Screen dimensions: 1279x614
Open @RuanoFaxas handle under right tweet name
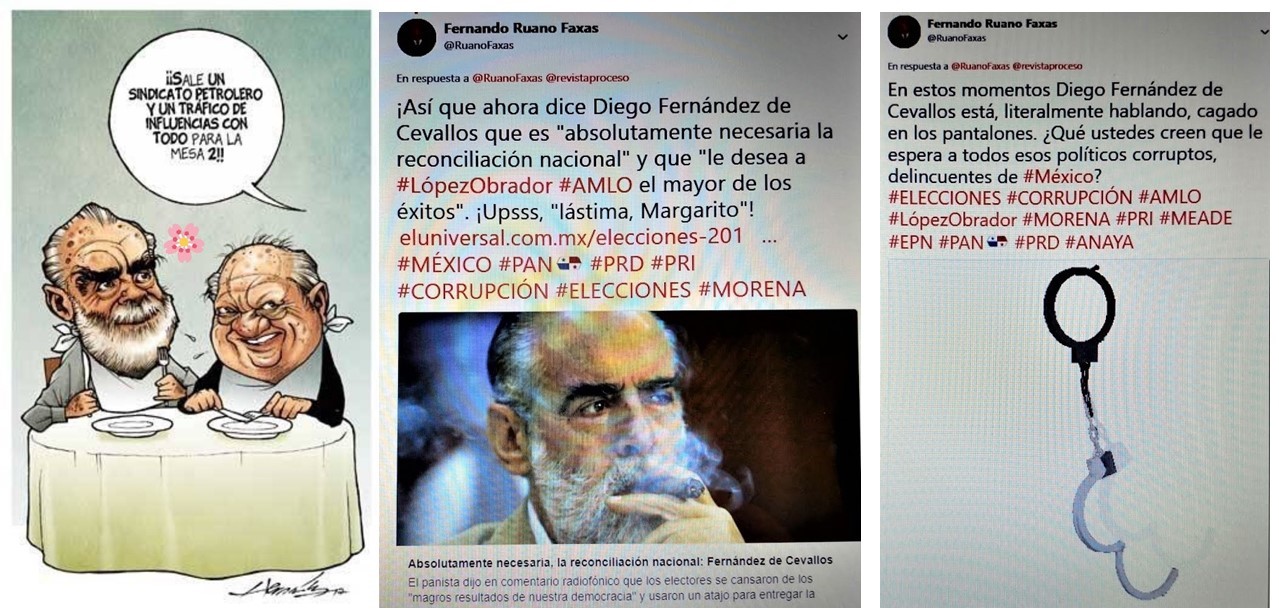[x=956, y=38]
